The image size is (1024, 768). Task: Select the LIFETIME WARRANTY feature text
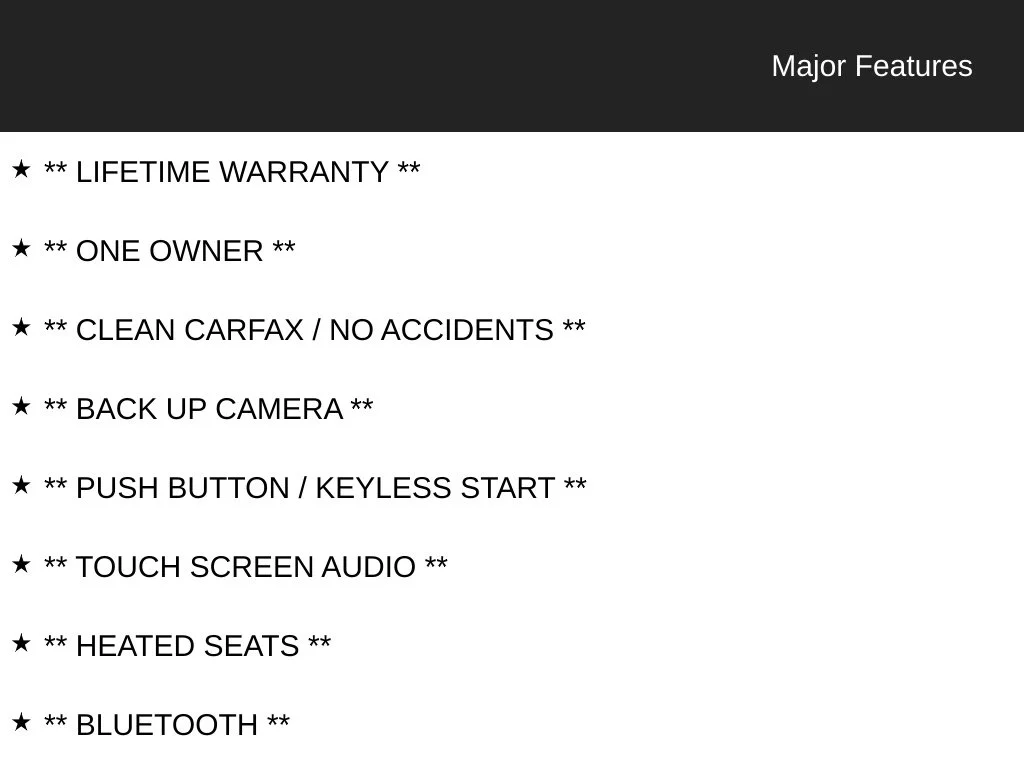coord(232,172)
